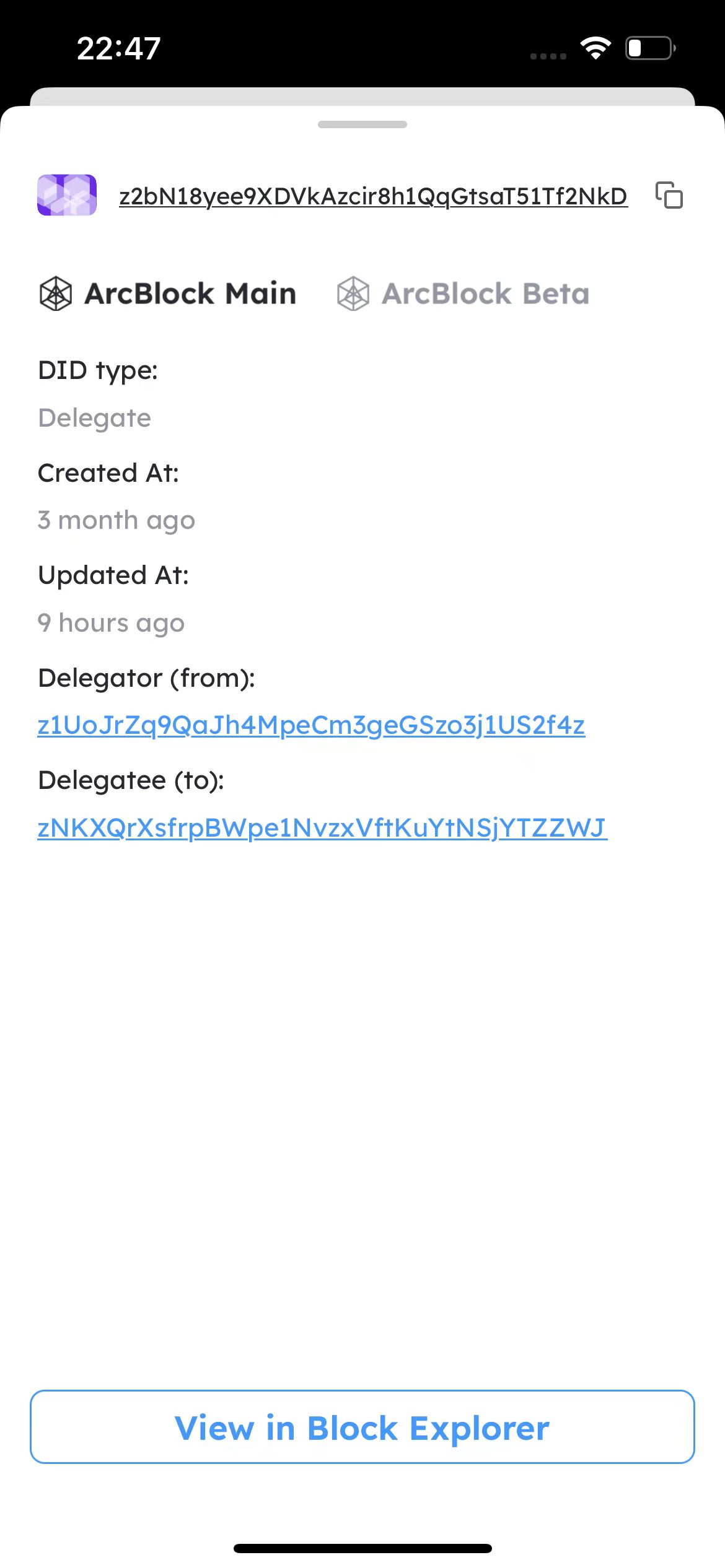Copy the DID address with the copy icon
The image size is (725, 1568).
pos(669,195)
